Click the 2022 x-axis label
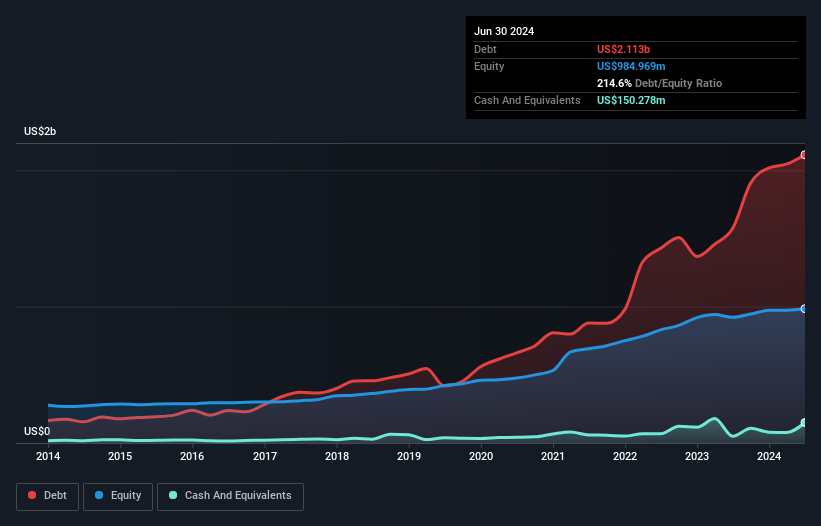This screenshot has width=821, height=526. click(625, 456)
